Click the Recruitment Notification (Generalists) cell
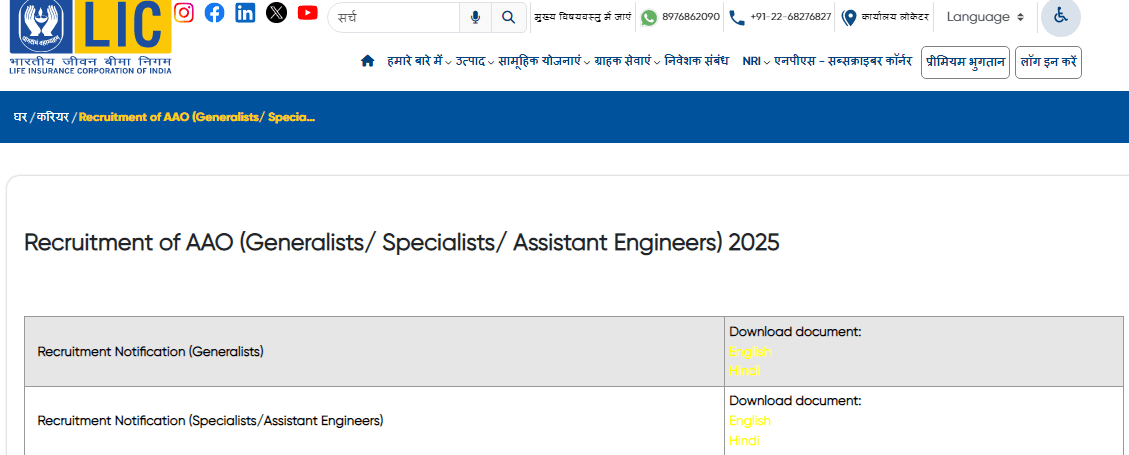Viewport: 1129px width, 455px height. tap(374, 352)
